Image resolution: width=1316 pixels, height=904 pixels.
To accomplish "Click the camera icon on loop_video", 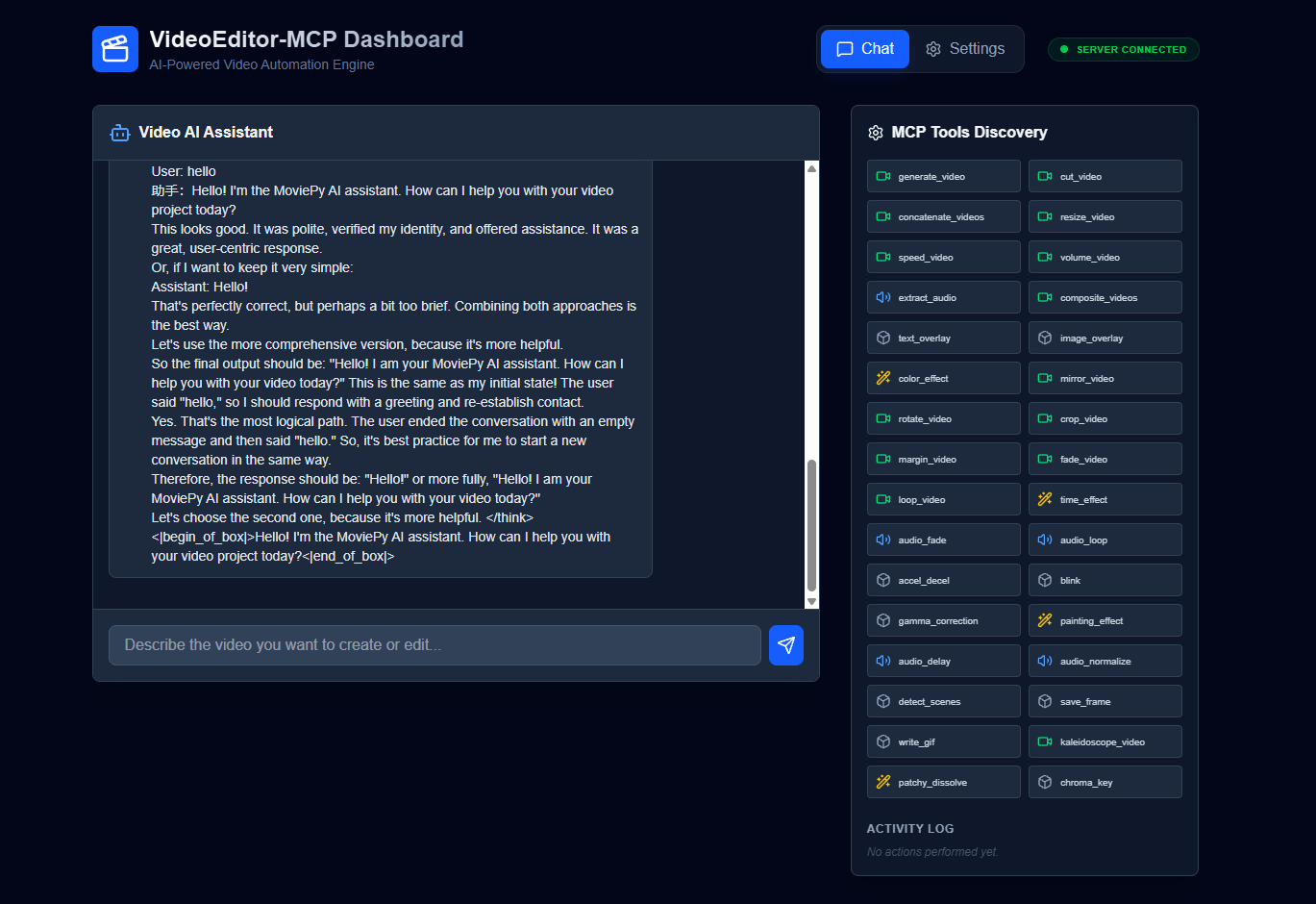I will point(883,499).
